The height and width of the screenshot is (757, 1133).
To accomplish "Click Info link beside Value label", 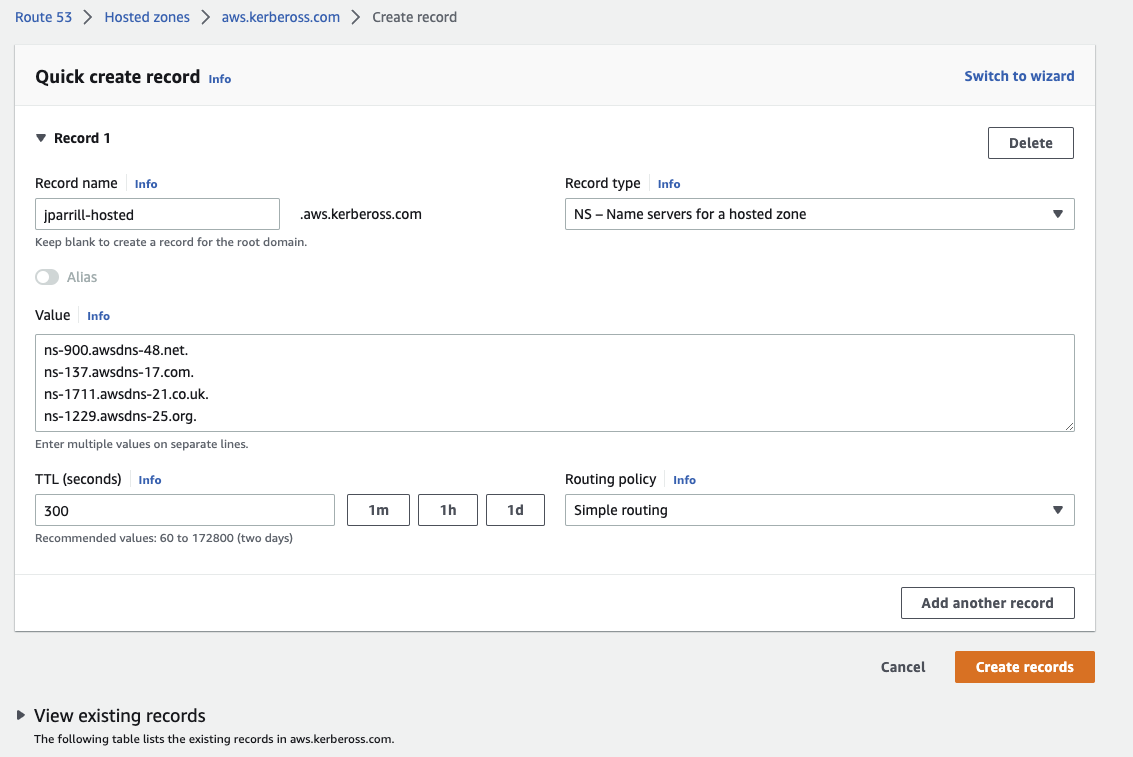I will 98,316.
